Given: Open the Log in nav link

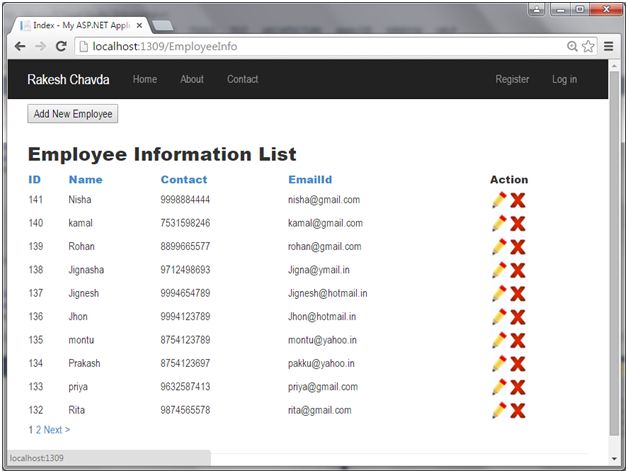Looking at the screenshot, I should click(x=564, y=79).
